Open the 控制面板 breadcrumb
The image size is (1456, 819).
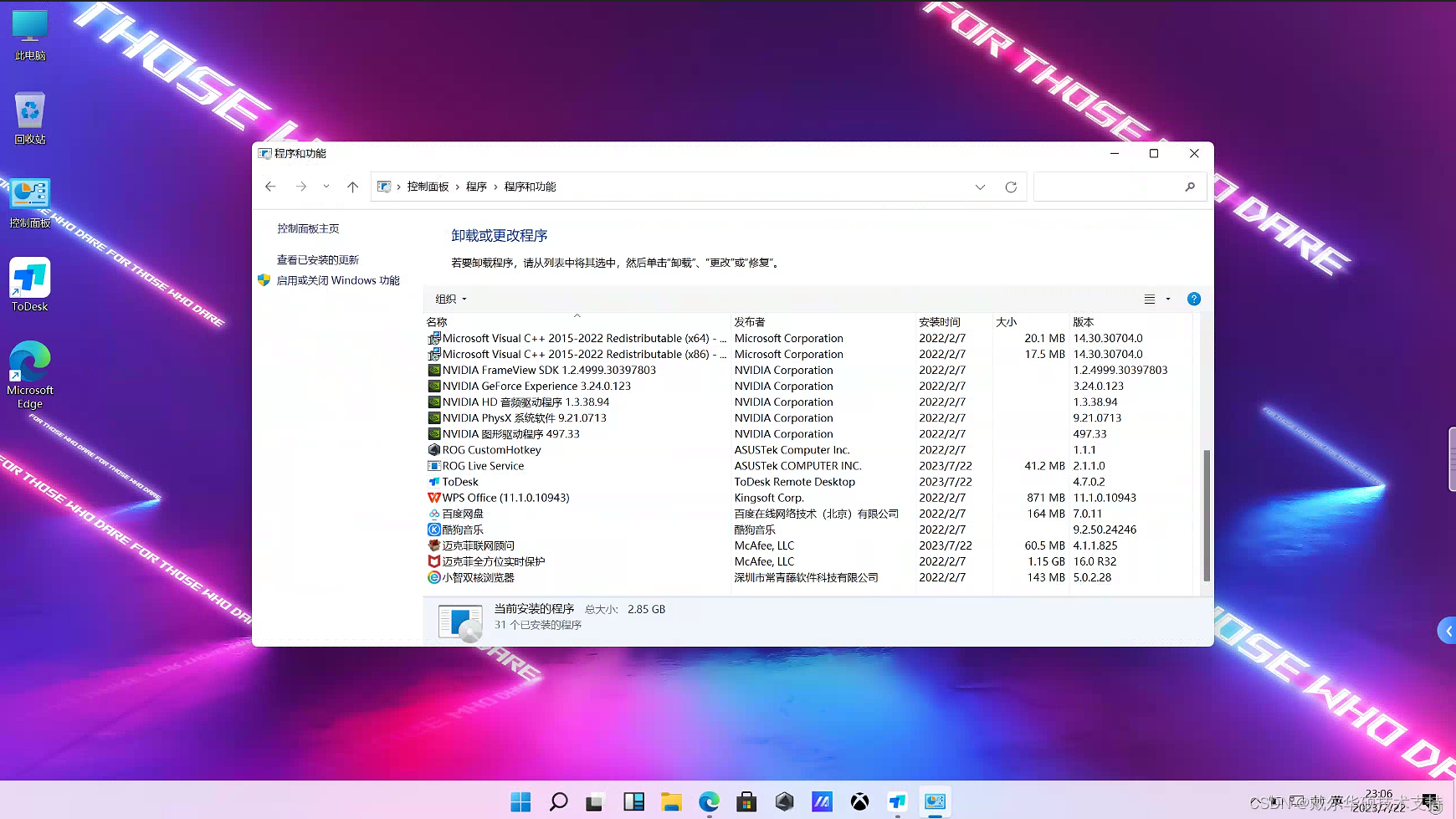pos(428,187)
